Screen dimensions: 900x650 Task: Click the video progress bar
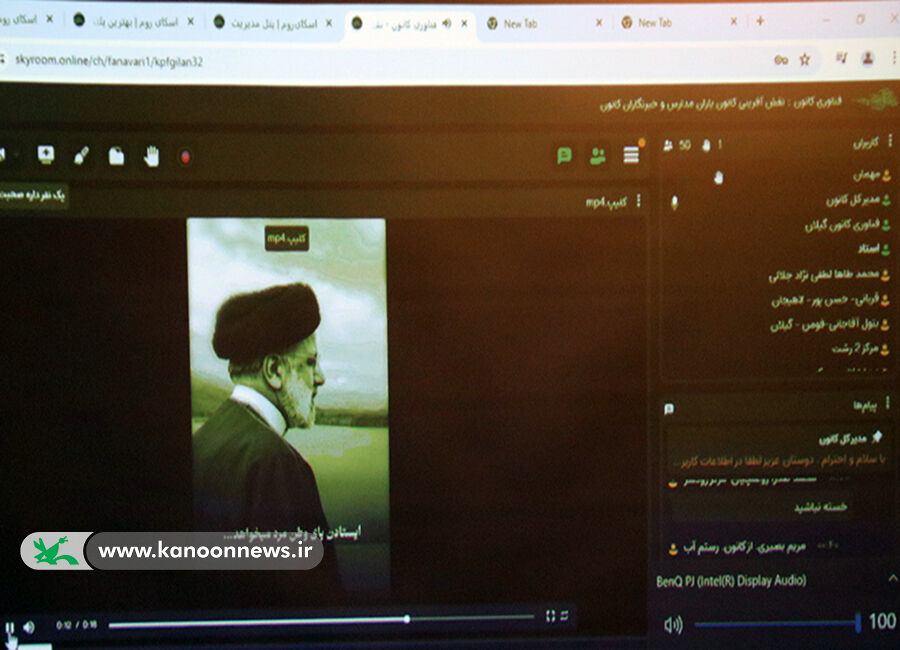tap(300, 624)
